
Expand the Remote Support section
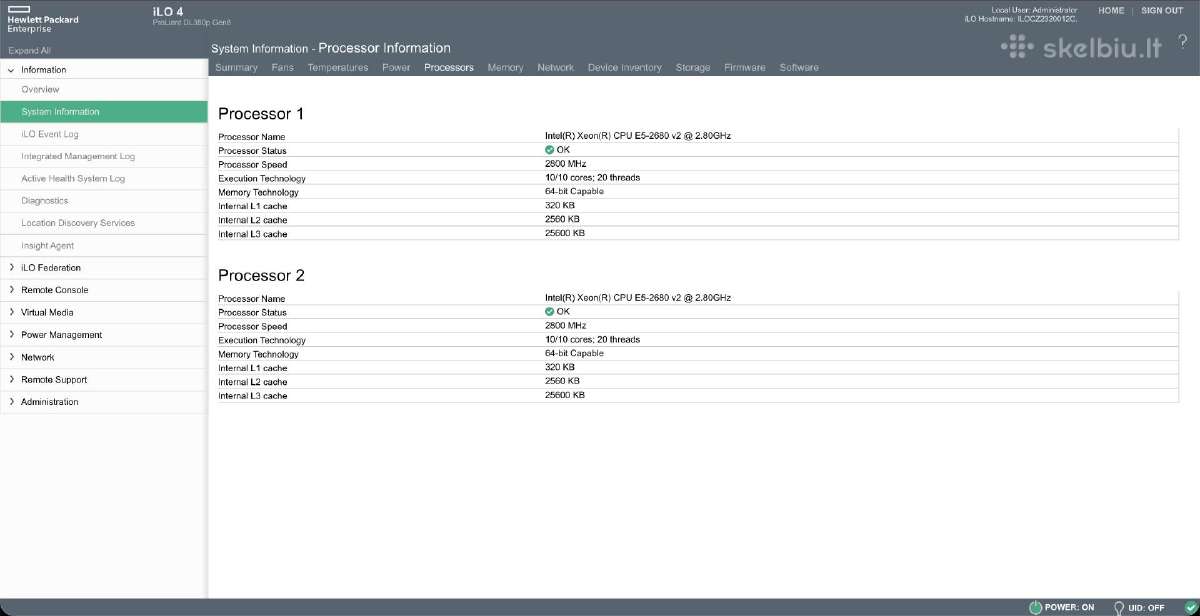point(11,379)
